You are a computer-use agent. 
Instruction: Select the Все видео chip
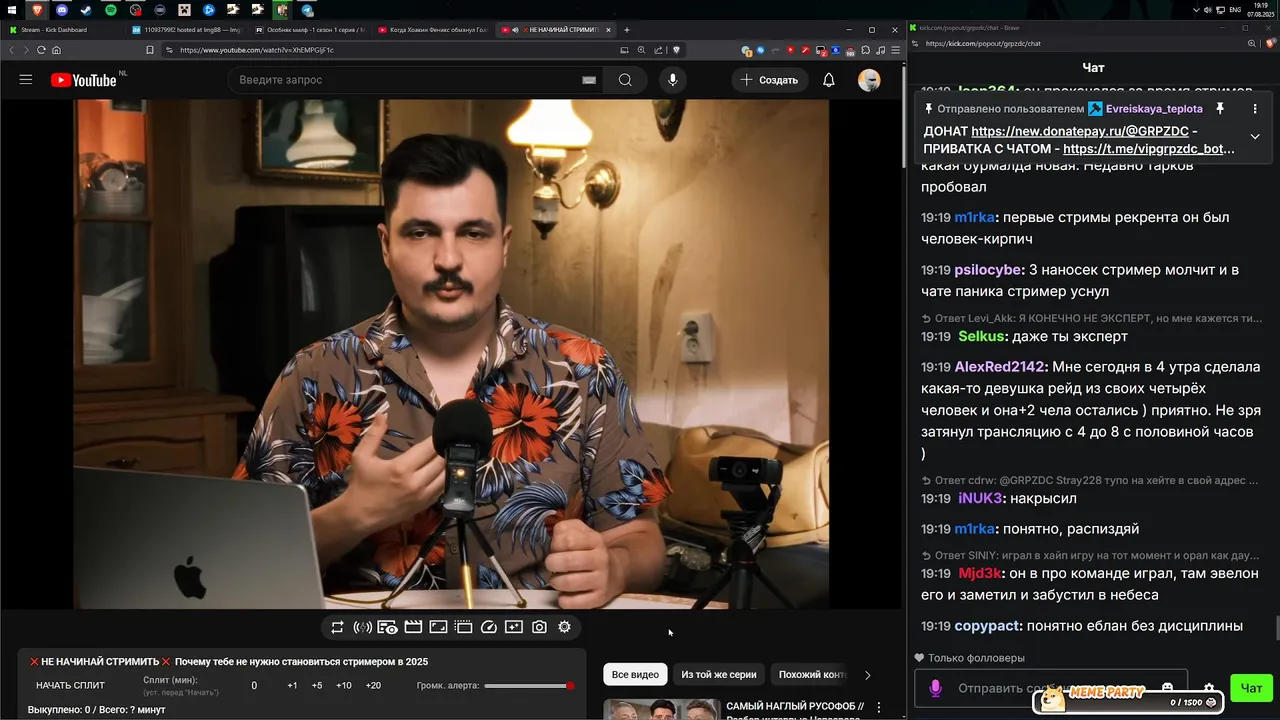(635, 675)
